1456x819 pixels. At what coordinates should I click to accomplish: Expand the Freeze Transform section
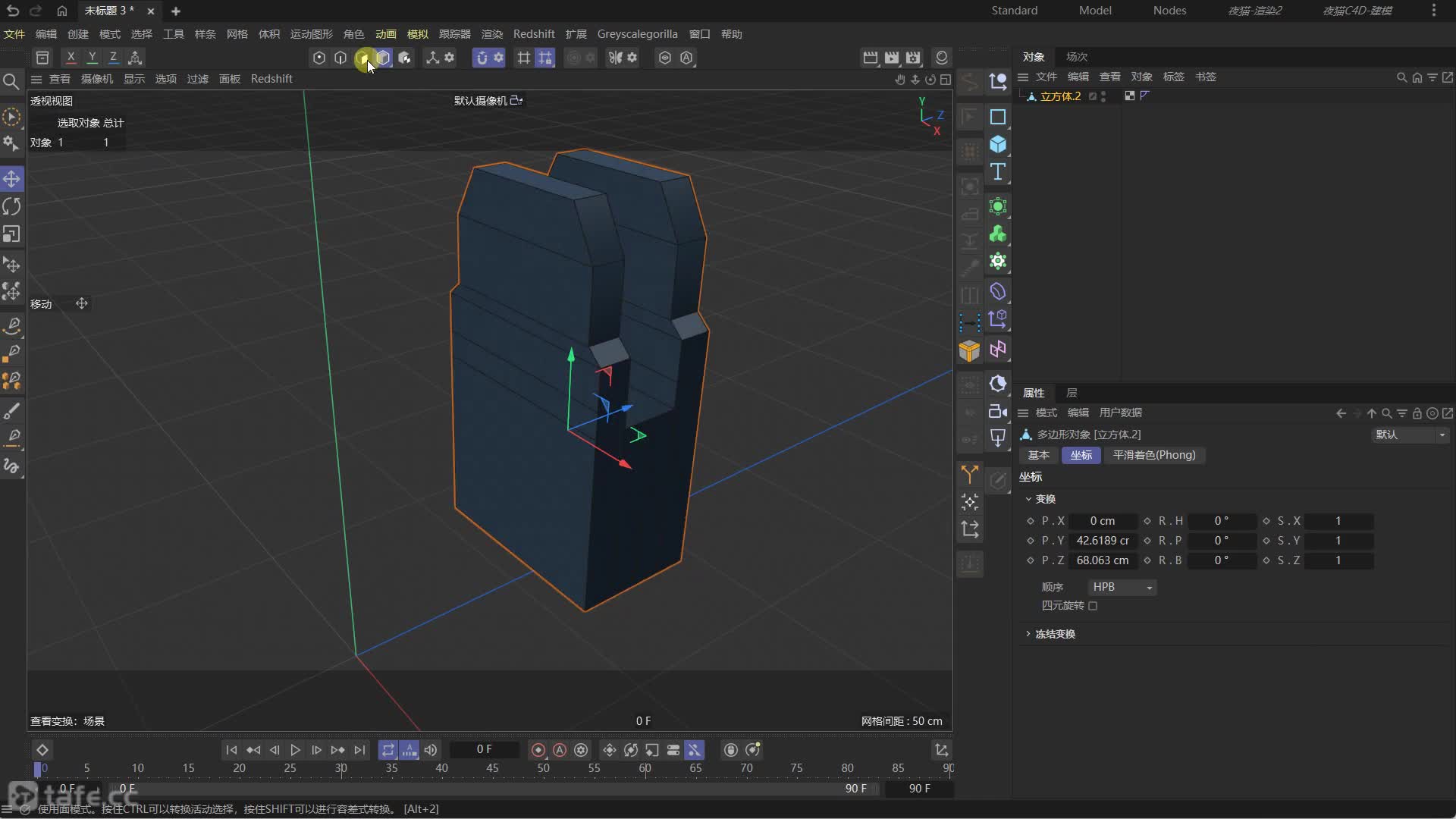pyautogui.click(x=1054, y=634)
